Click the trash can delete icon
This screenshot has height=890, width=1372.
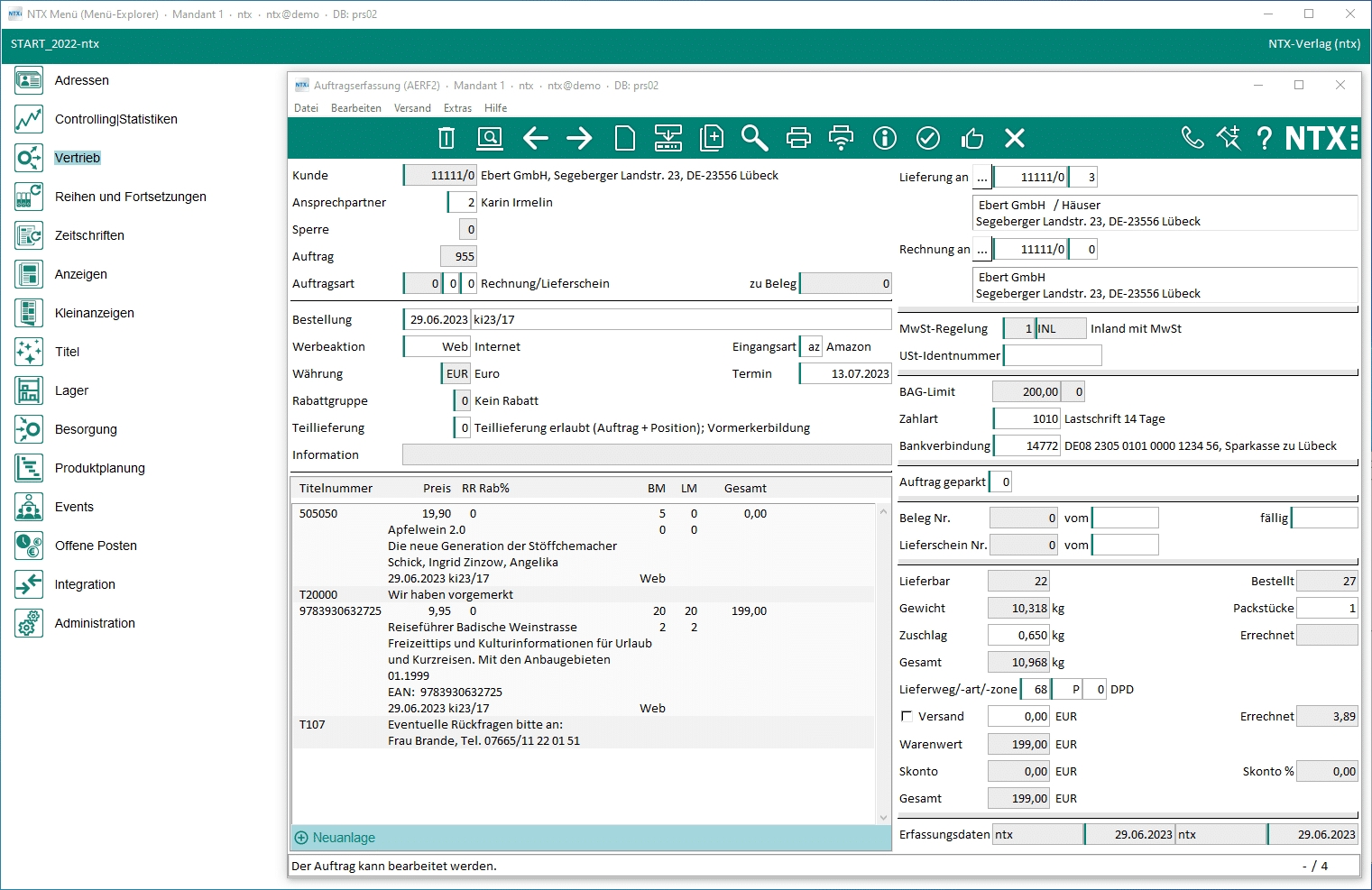tap(447, 138)
